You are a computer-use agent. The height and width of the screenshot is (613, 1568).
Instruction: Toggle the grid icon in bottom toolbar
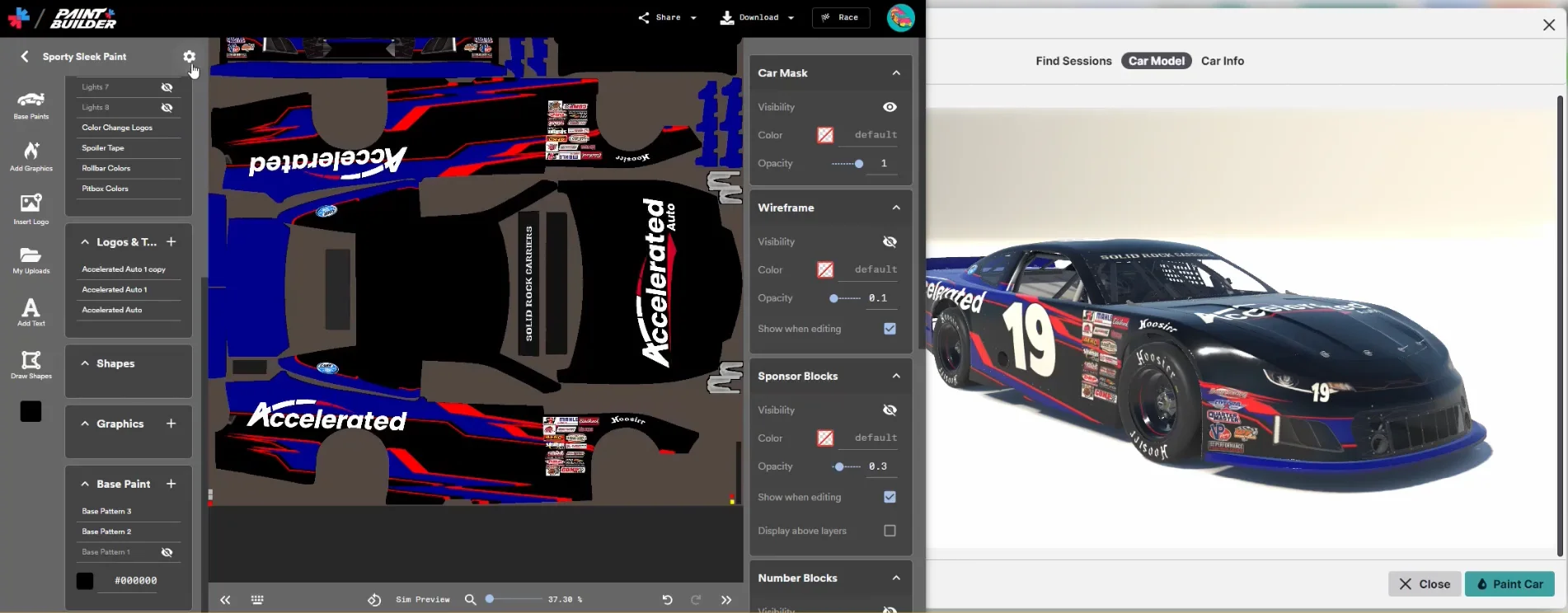coord(257,600)
